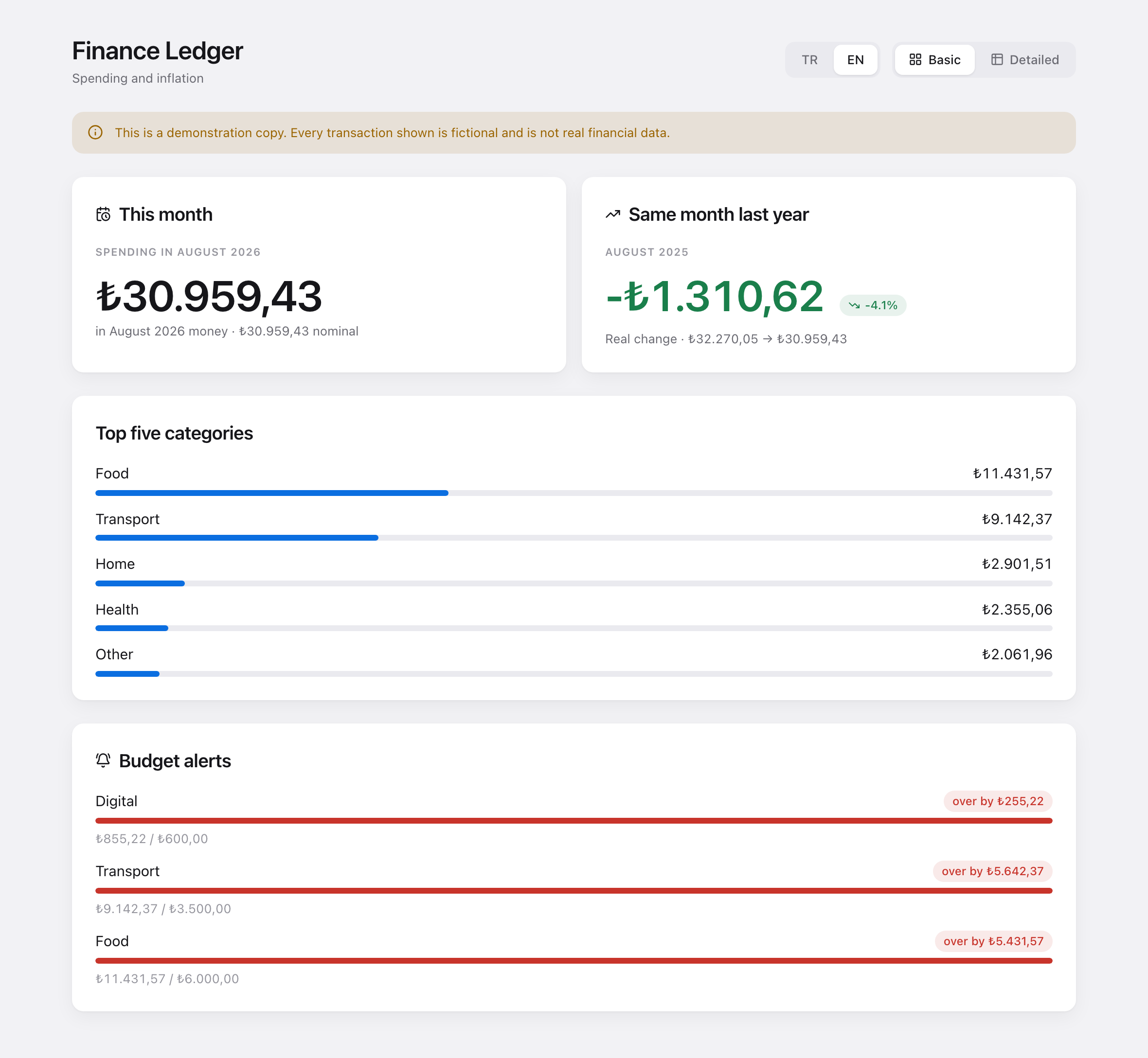Click the ₺11.431,57 Food amount in categories

coord(1012,474)
